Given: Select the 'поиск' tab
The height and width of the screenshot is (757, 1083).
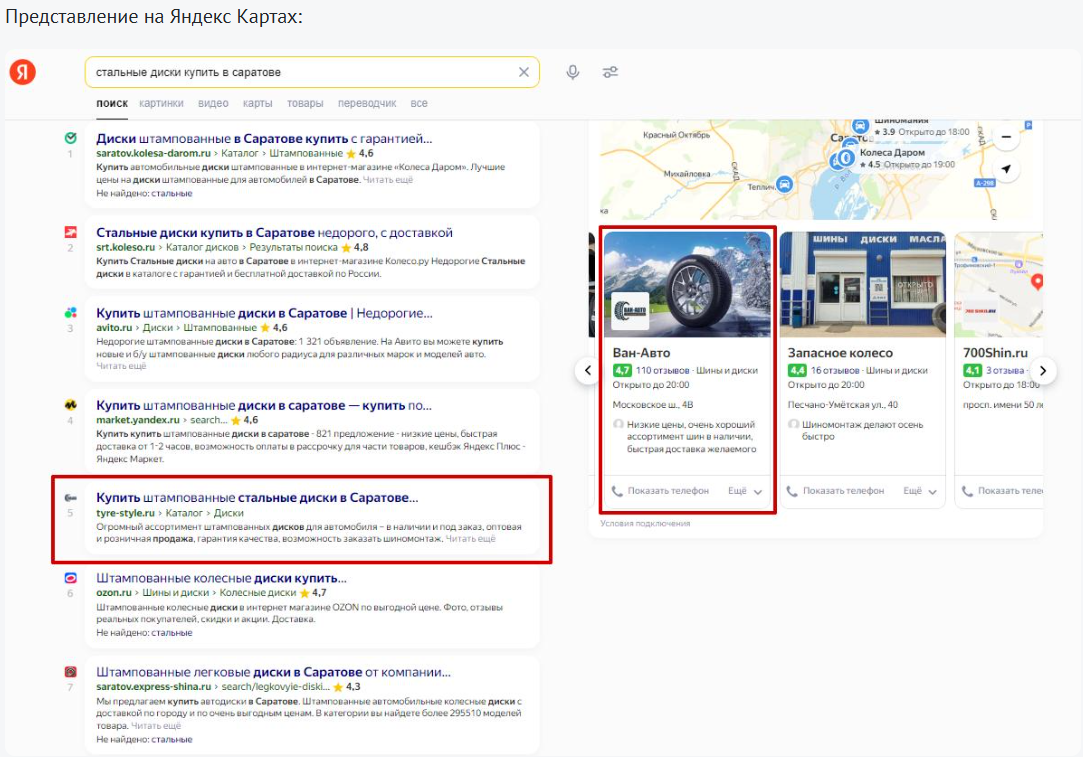Looking at the screenshot, I should (112, 103).
